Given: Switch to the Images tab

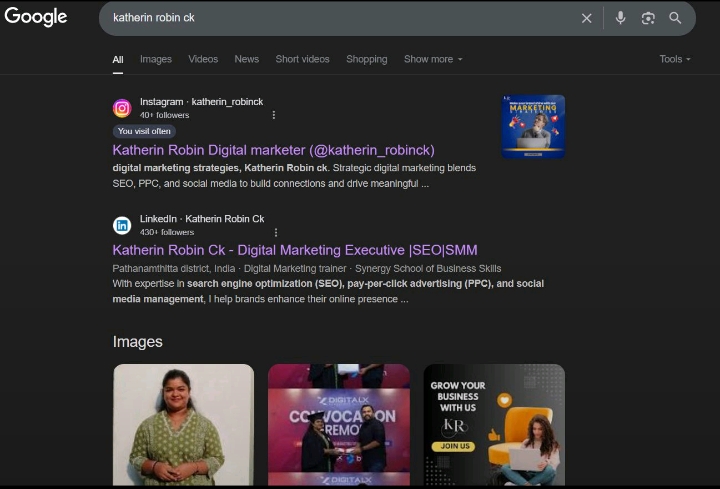Looking at the screenshot, I should click(x=155, y=59).
